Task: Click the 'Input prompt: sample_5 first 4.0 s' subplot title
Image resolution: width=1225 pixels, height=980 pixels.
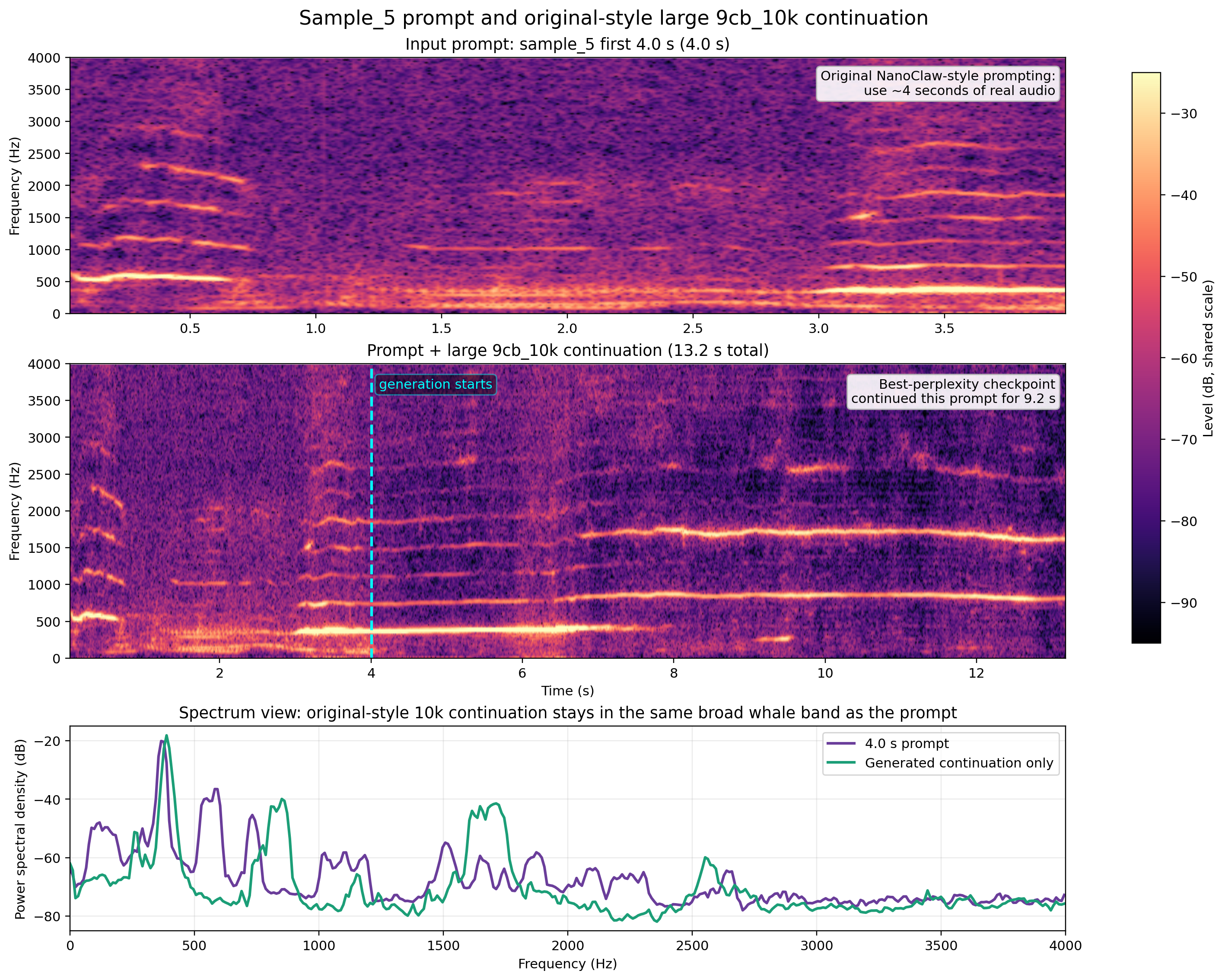Action: (567, 44)
